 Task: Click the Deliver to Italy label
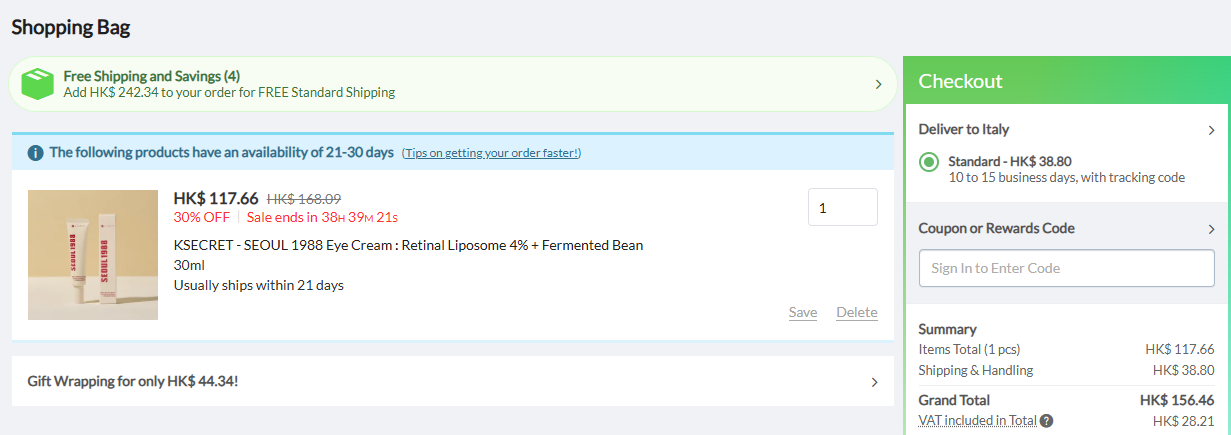coord(963,129)
